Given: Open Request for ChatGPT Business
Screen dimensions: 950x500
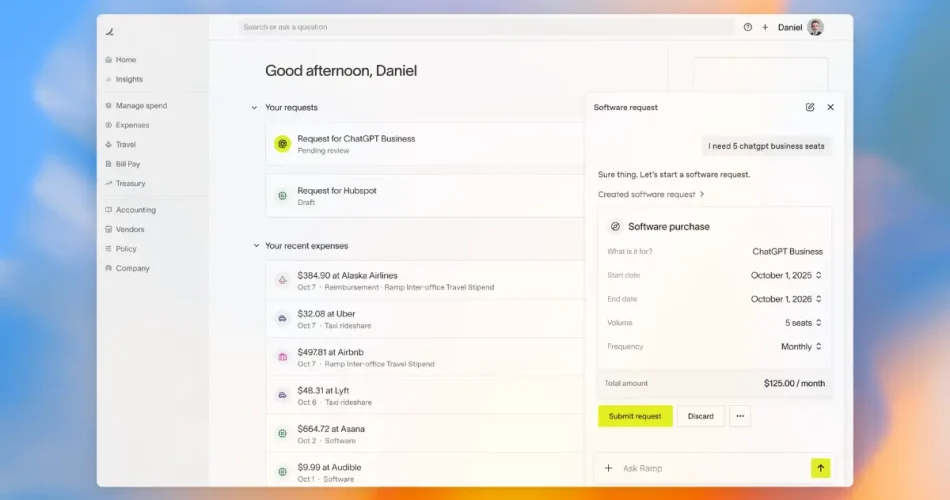Looking at the screenshot, I should pos(425,144).
